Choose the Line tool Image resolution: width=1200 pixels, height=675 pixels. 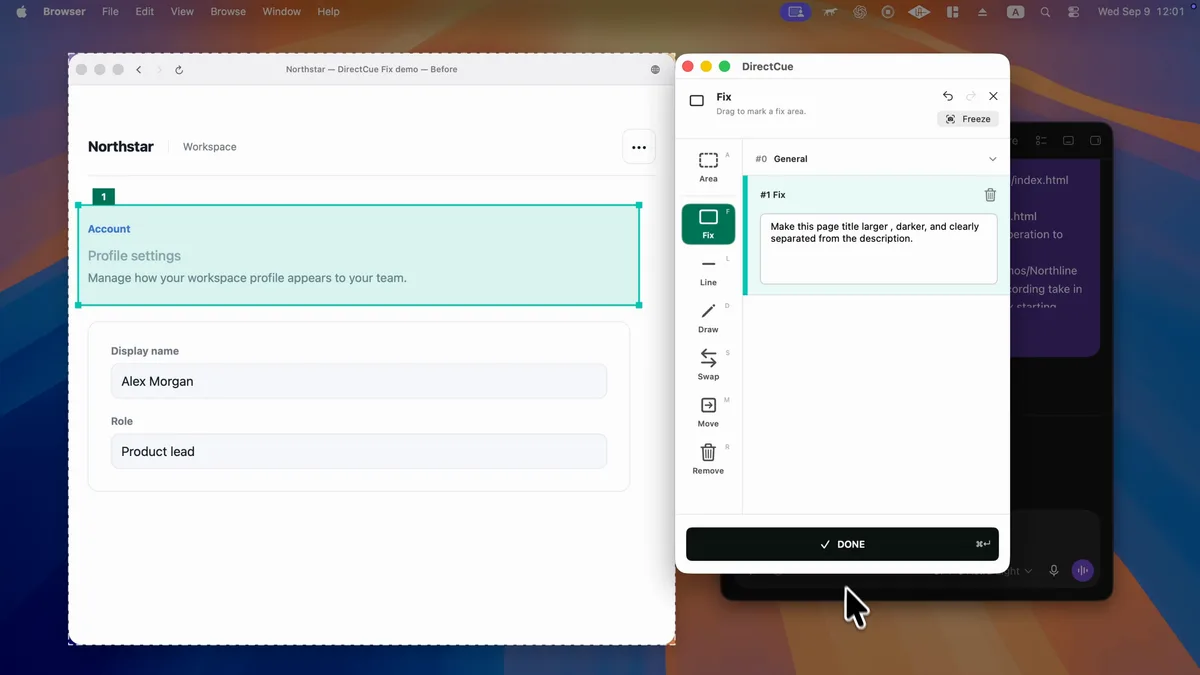tap(708, 271)
